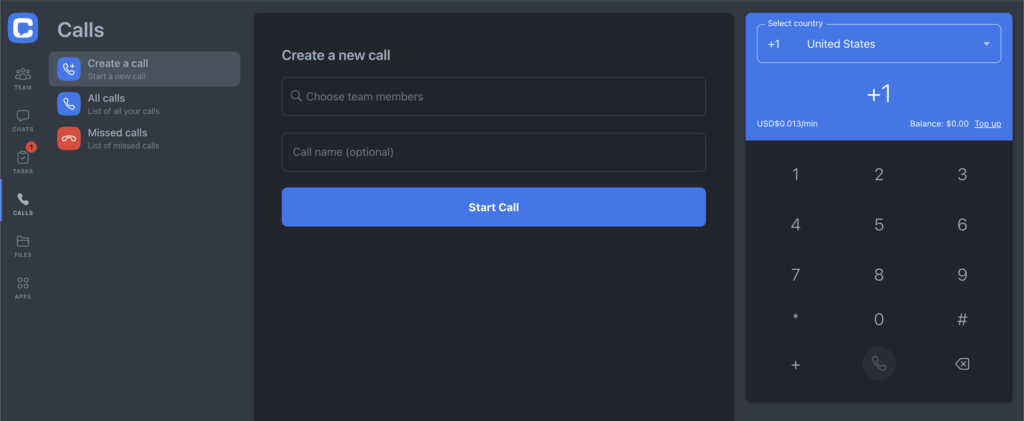Click the Choose team members search field

pyautogui.click(x=494, y=97)
